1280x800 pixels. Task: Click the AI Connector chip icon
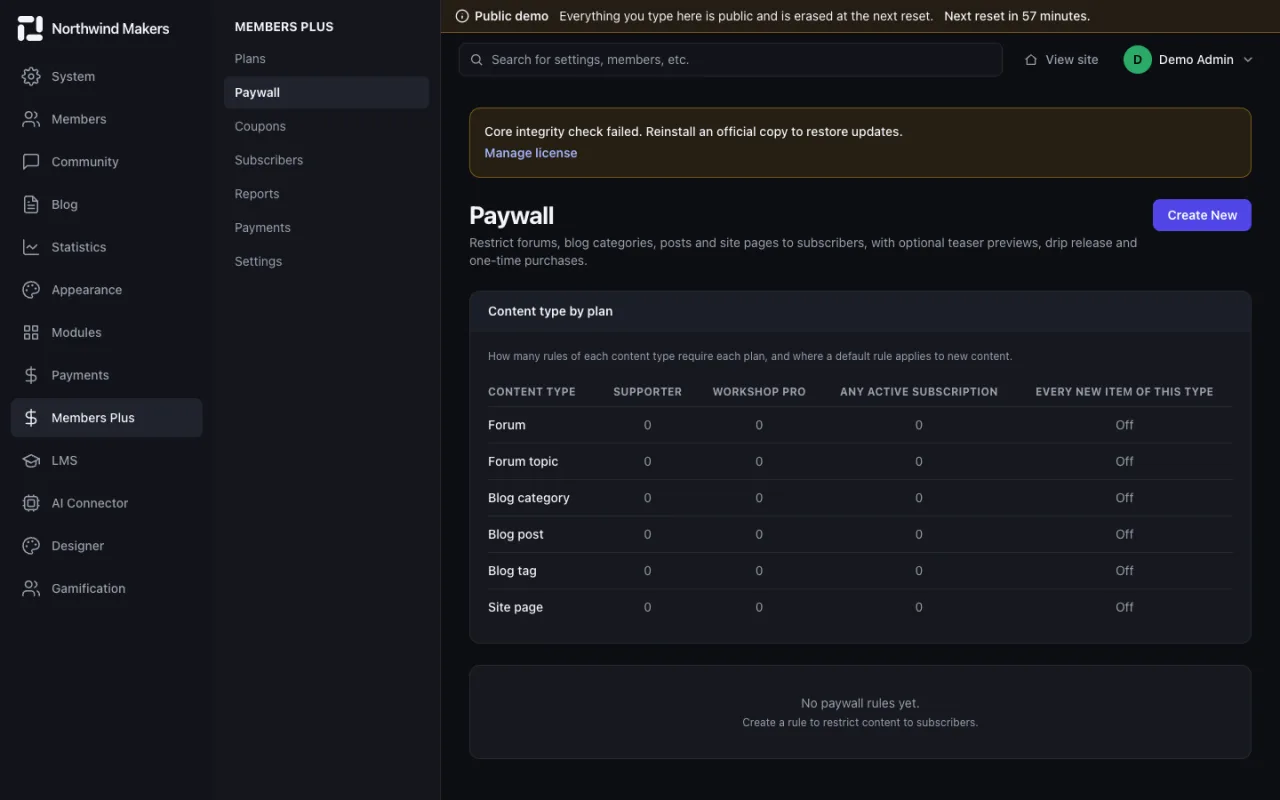[x=31, y=503]
